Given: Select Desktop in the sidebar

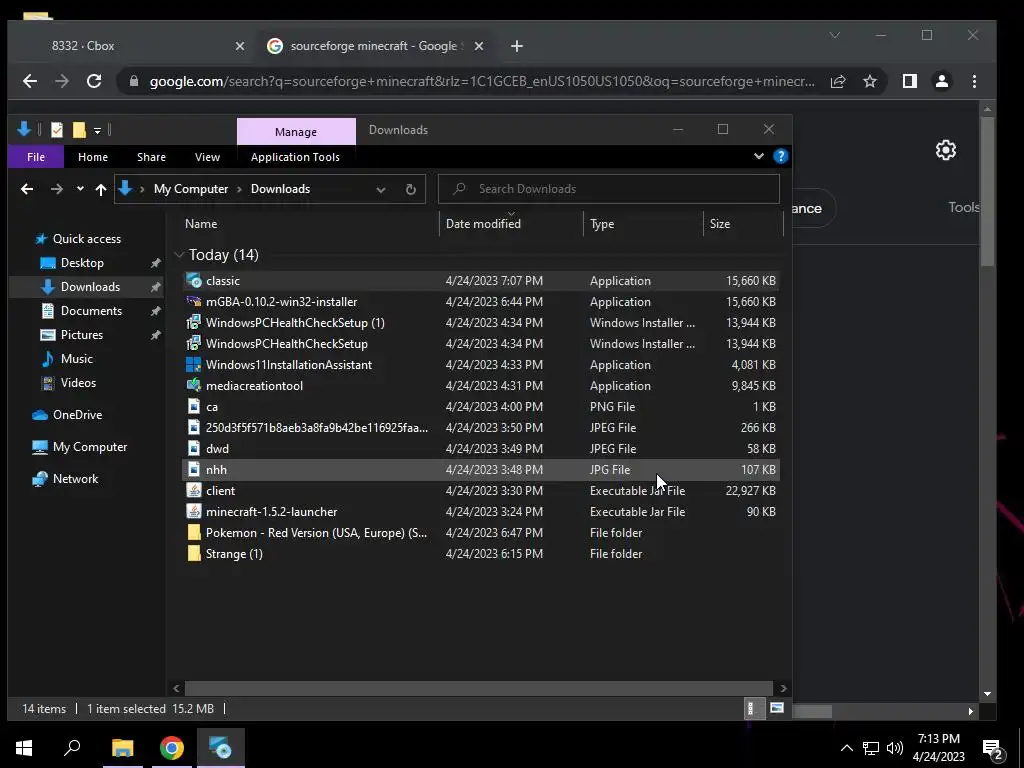Looking at the screenshot, I should click(82, 263).
